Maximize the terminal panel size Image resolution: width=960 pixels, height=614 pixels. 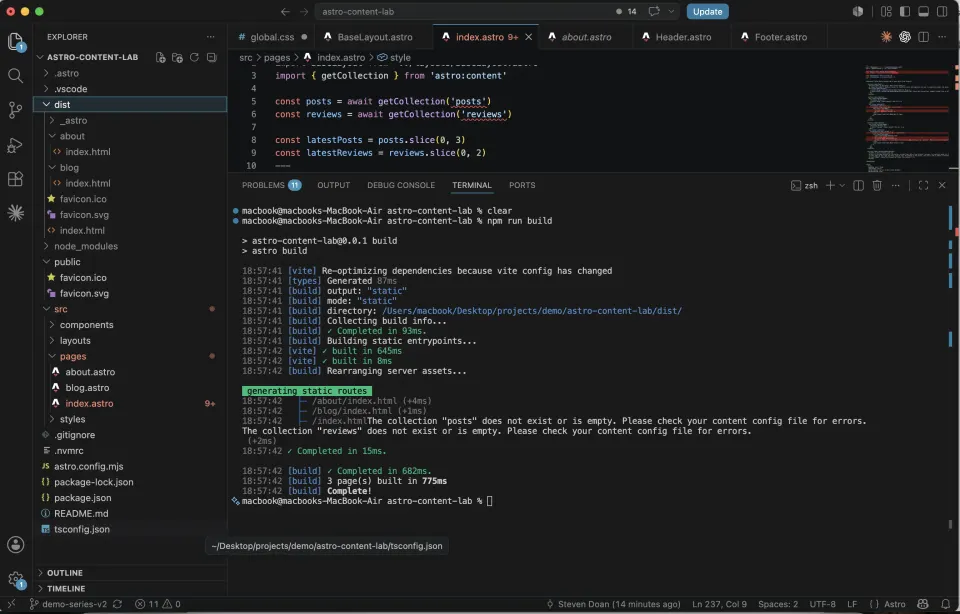tap(923, 185)
